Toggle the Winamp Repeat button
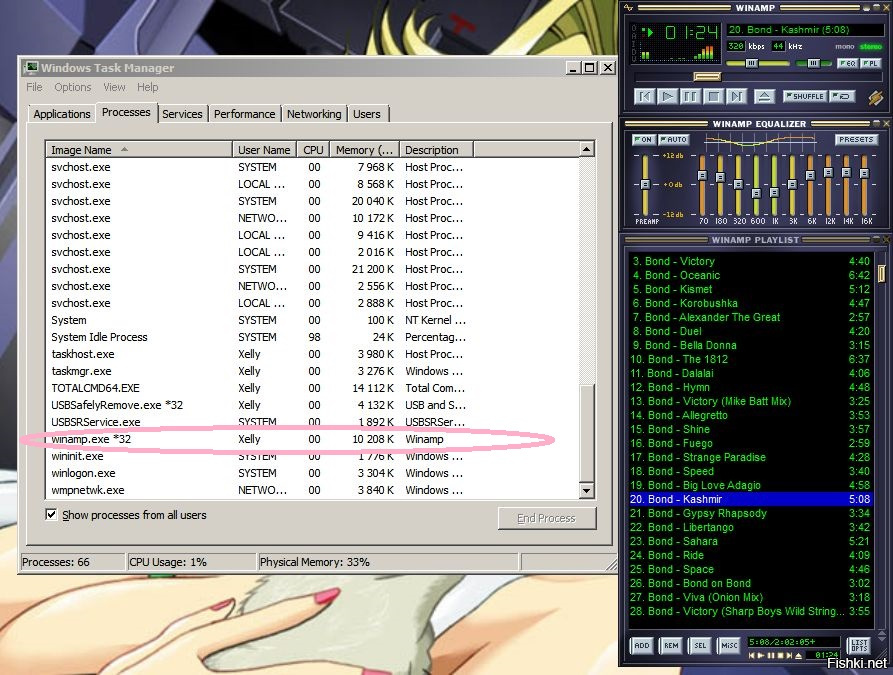 tap(841, 96)
